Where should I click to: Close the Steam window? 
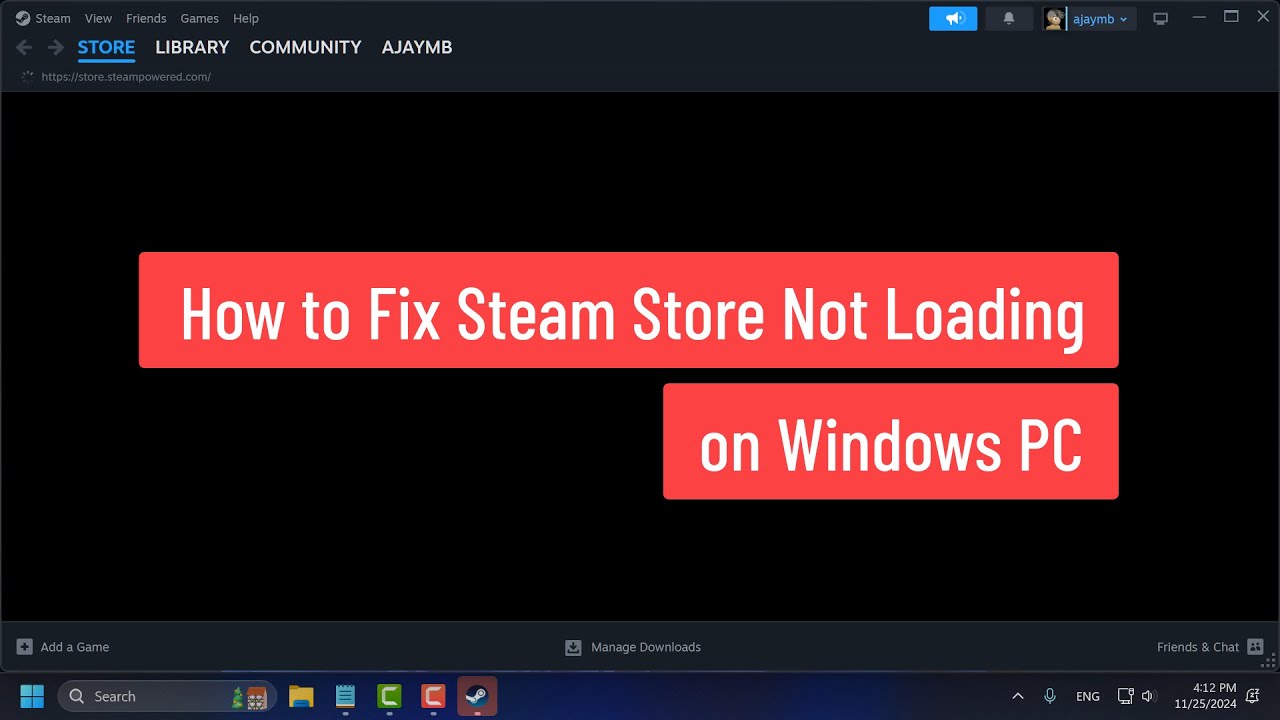click(x=1263, y=17)
